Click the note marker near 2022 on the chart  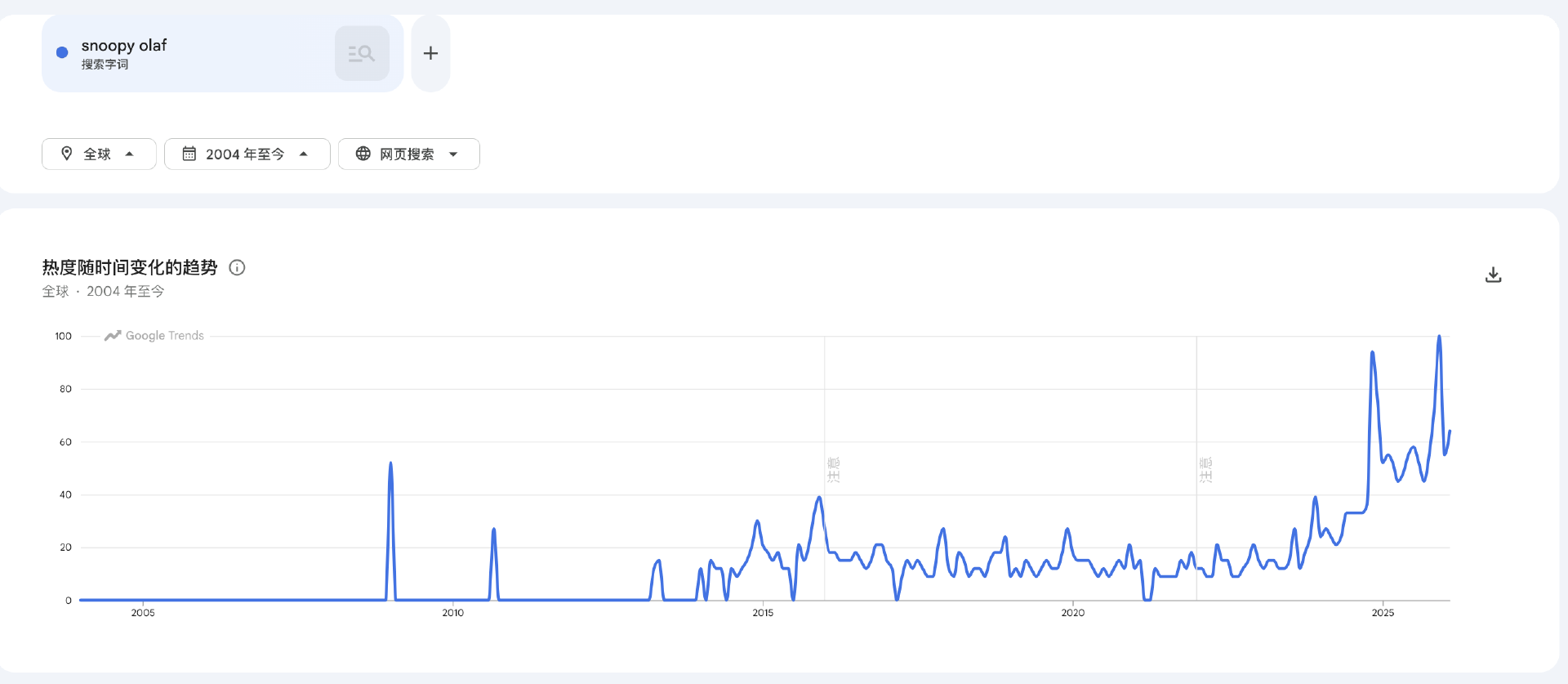[1205, 470]
